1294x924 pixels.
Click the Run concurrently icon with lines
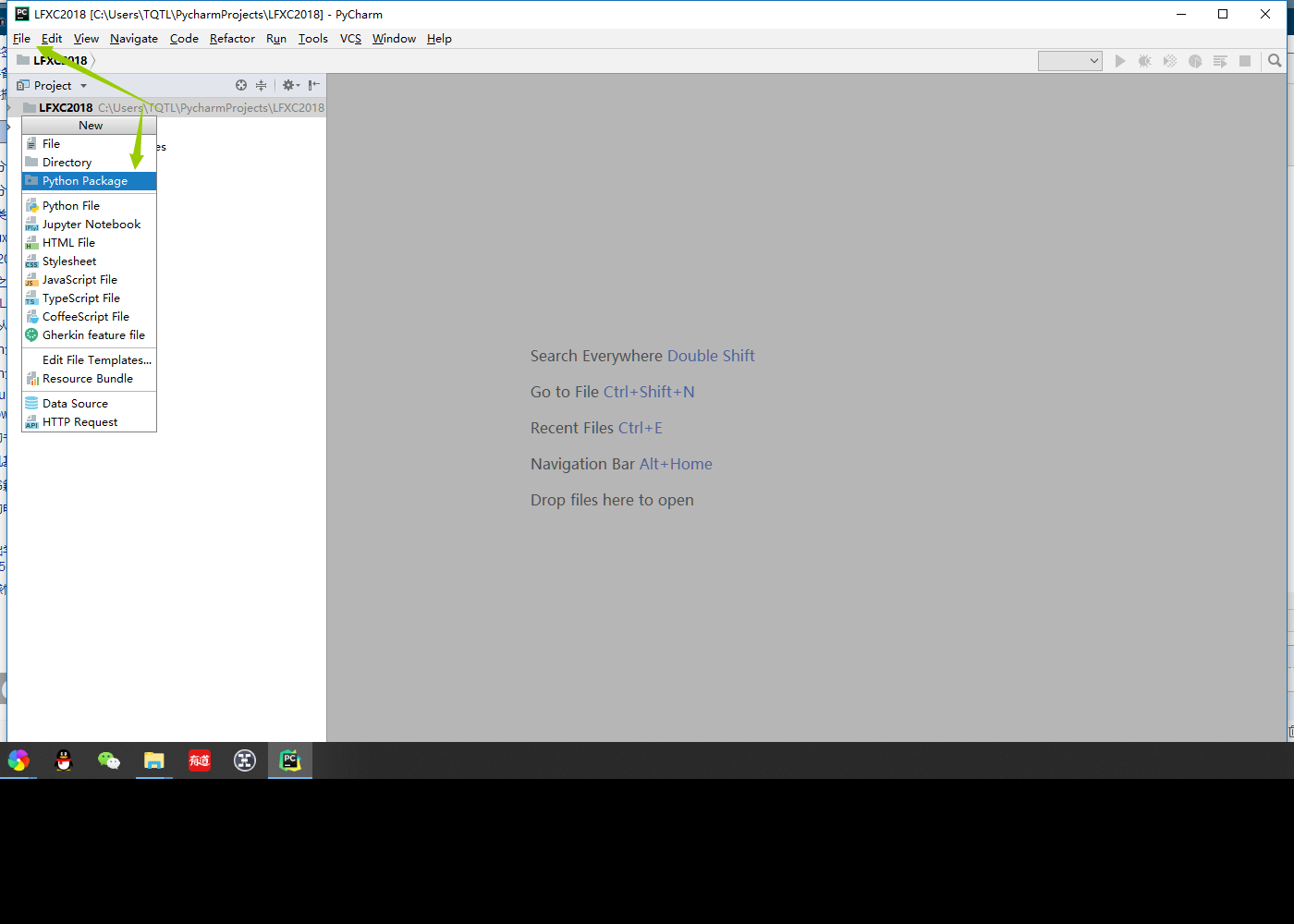1220,61
